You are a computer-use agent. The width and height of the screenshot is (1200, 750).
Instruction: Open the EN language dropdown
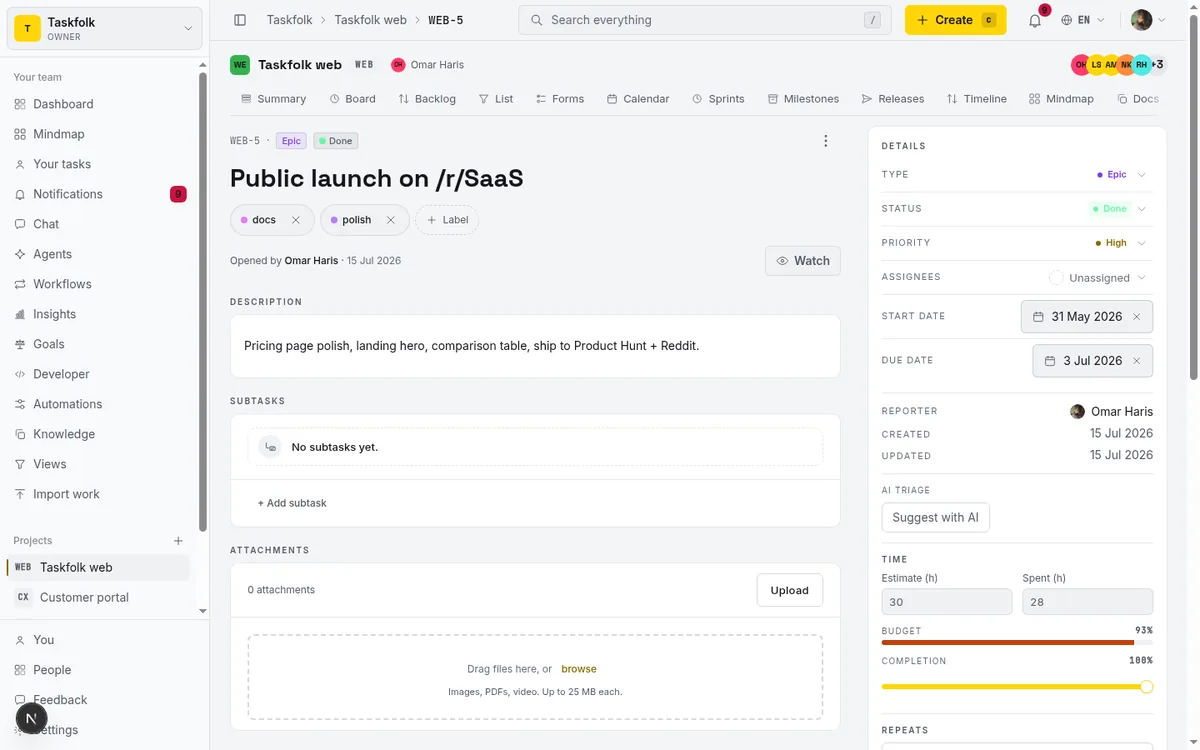click(1083, 20)
